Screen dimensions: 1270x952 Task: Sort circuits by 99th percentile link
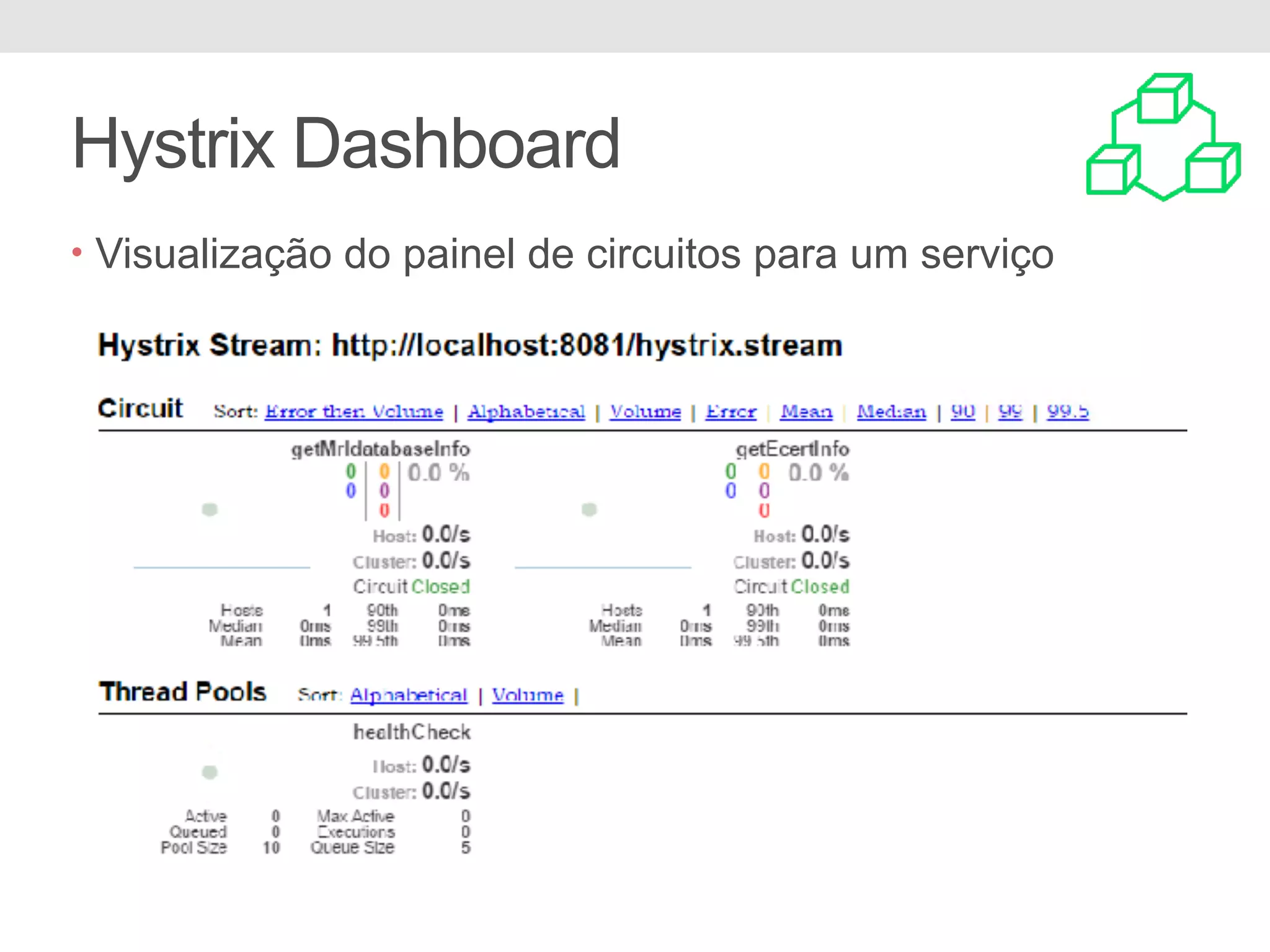(1010, 412)
